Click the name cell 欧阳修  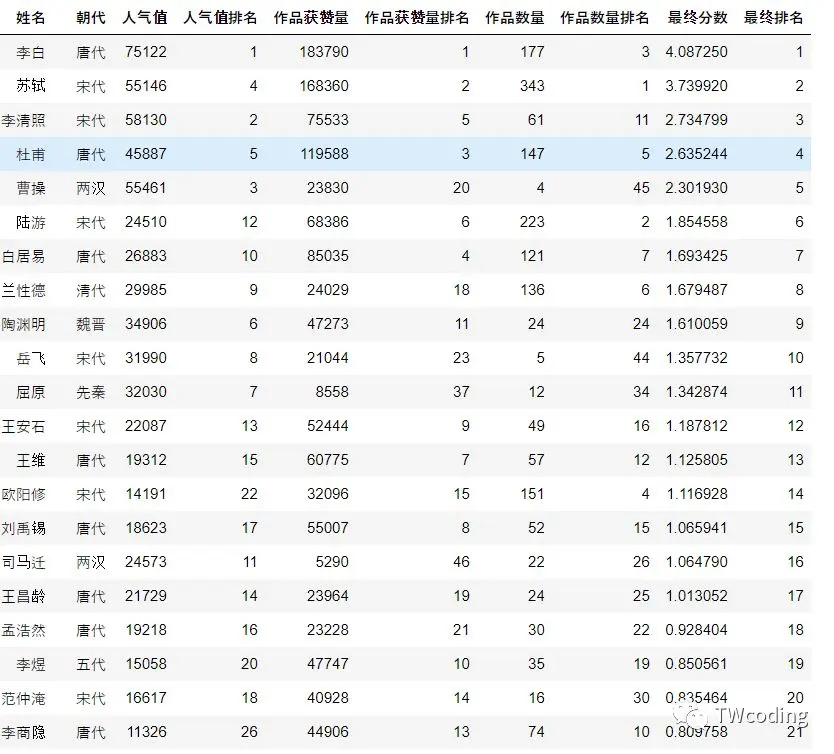[x=23, y=495]
